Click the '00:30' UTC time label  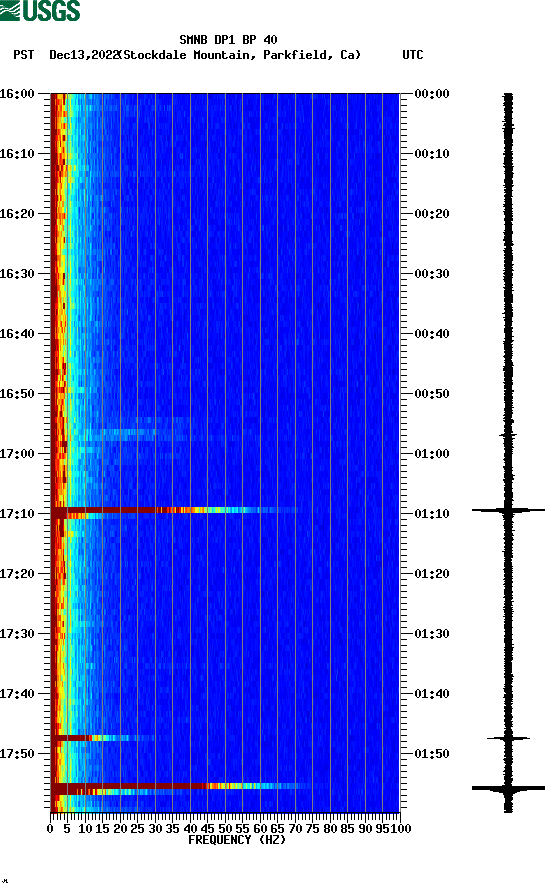(432, 274)
